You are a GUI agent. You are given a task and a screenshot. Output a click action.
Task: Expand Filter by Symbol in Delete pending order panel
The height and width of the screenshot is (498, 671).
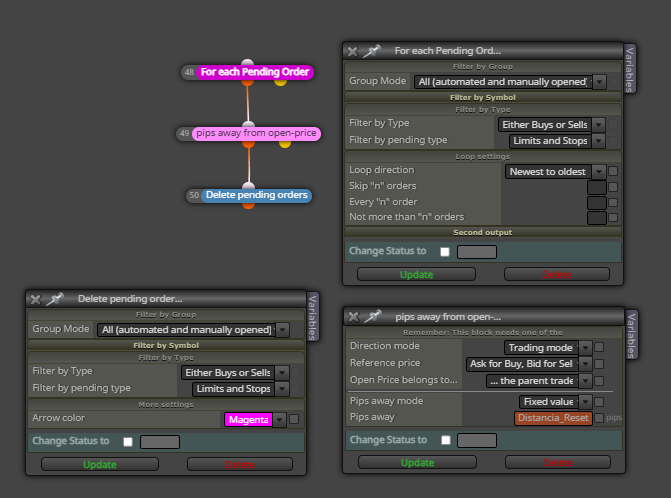[166, 345]
